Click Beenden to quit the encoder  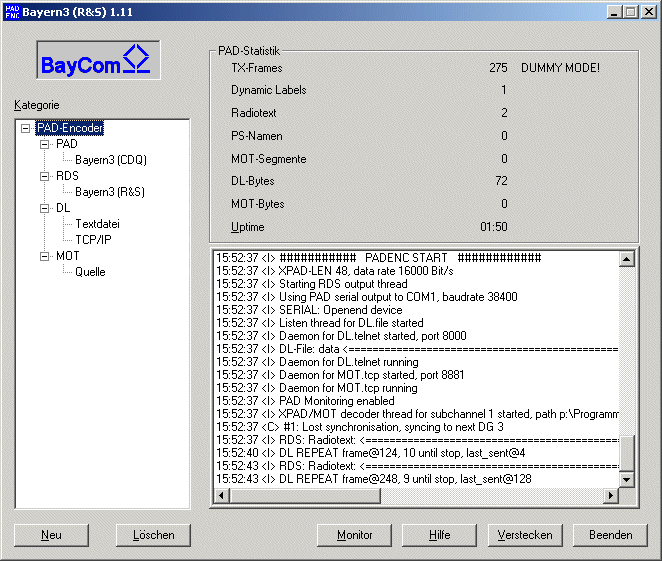pyautogui.click(x=610, y=535)
